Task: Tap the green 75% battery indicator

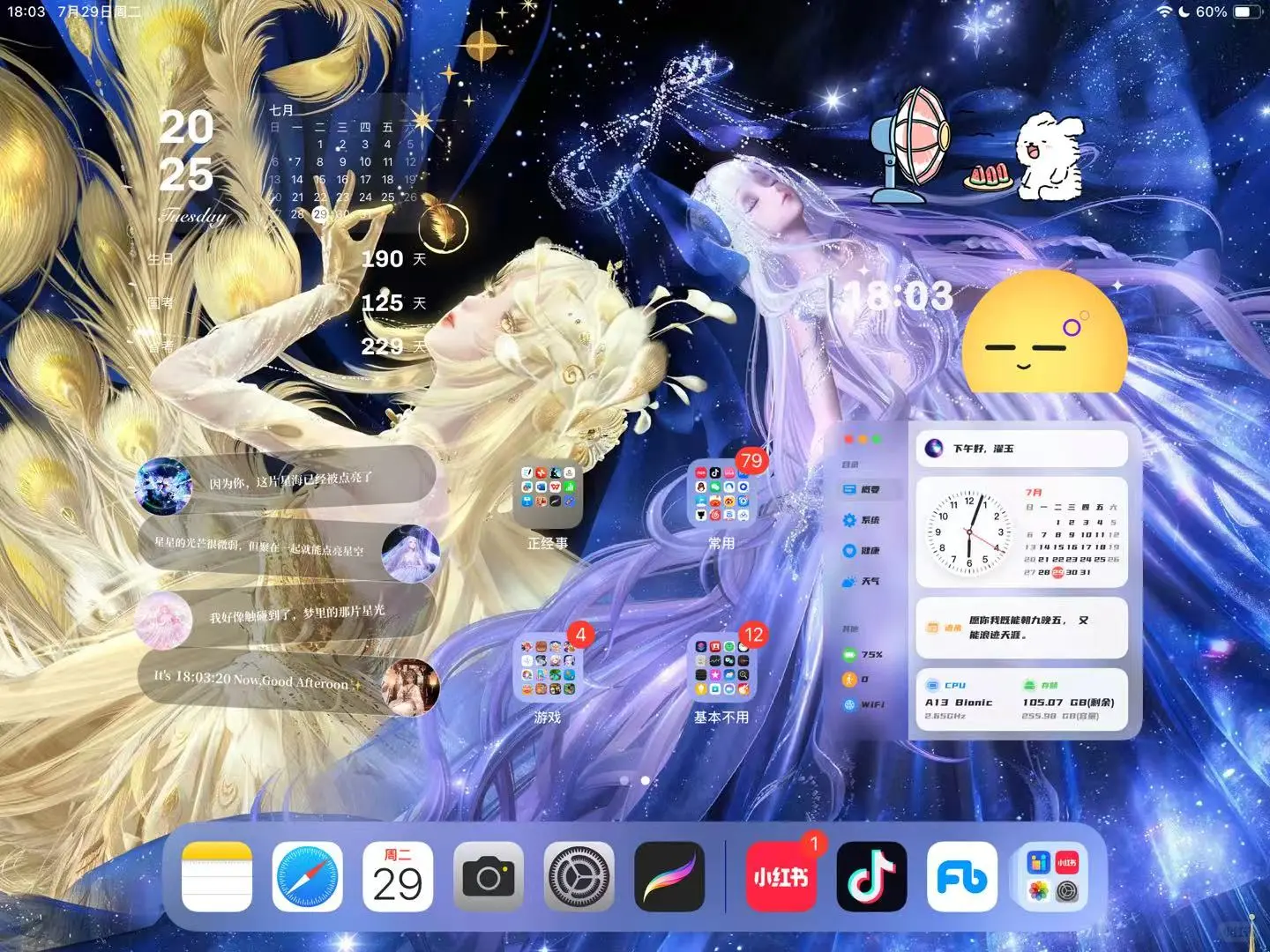Action: [x=862, y=654]
